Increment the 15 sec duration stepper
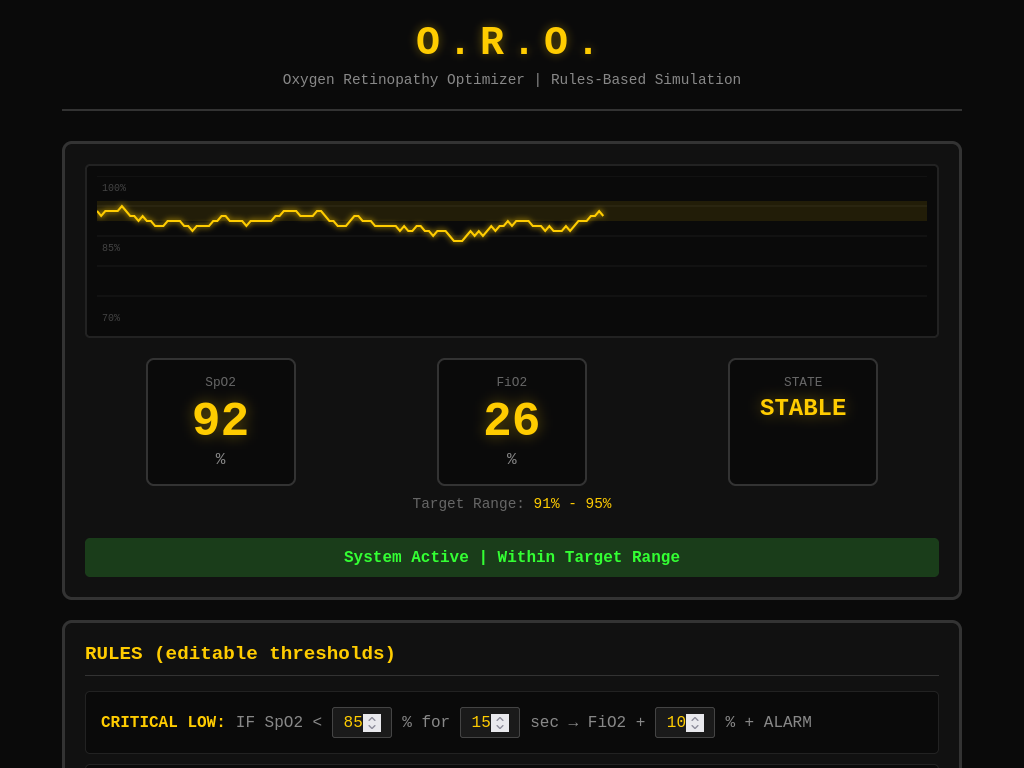1024x768 pixels. click(501, 717)
